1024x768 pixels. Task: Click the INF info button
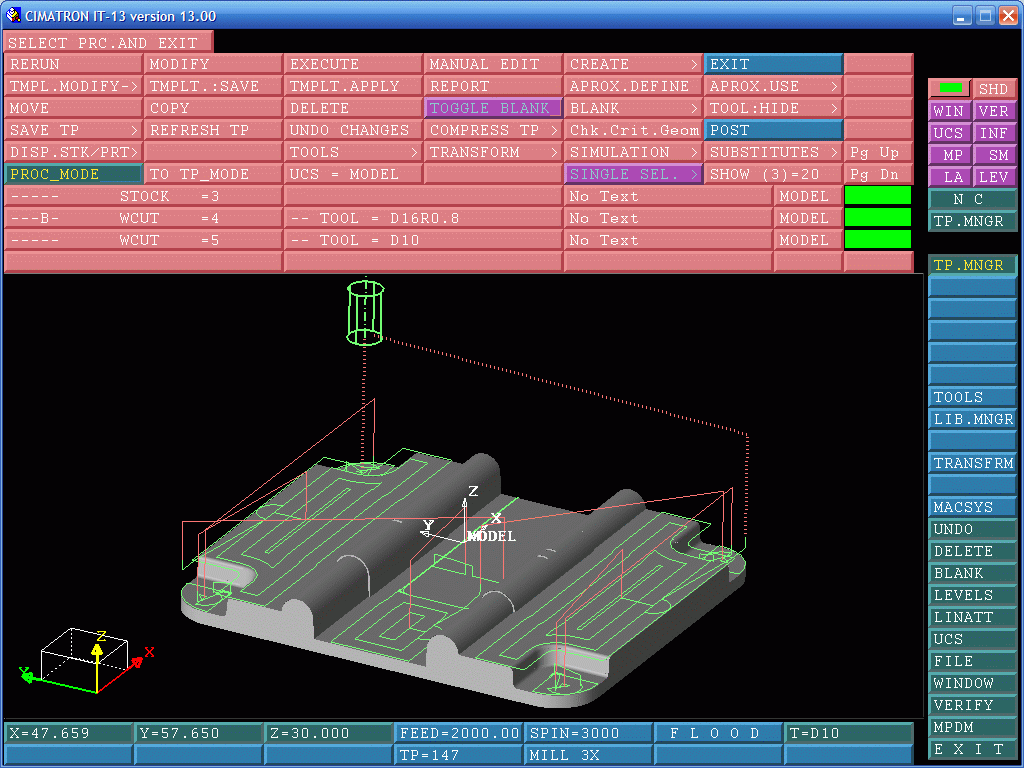pos(995,133)
